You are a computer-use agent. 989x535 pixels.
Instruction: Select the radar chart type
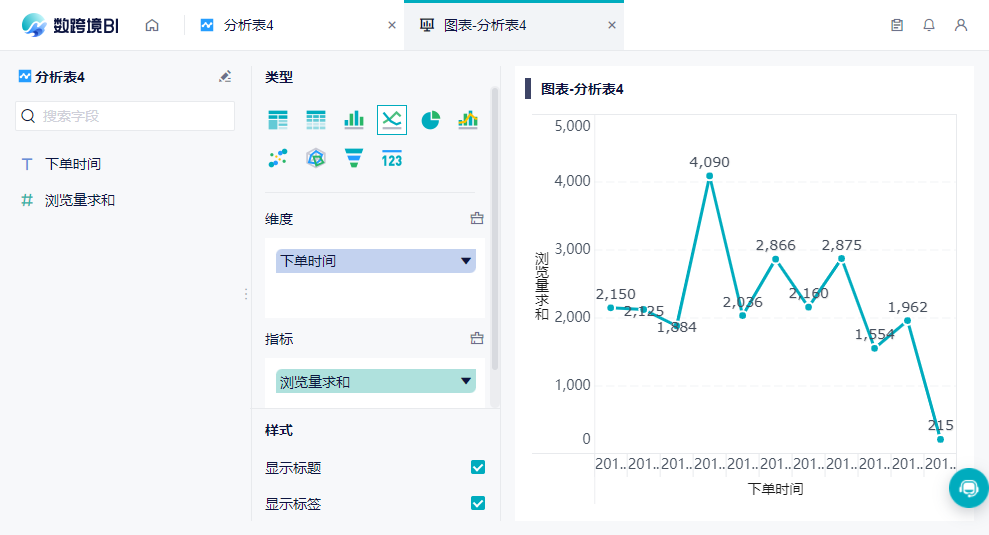(x=316, y=158)
